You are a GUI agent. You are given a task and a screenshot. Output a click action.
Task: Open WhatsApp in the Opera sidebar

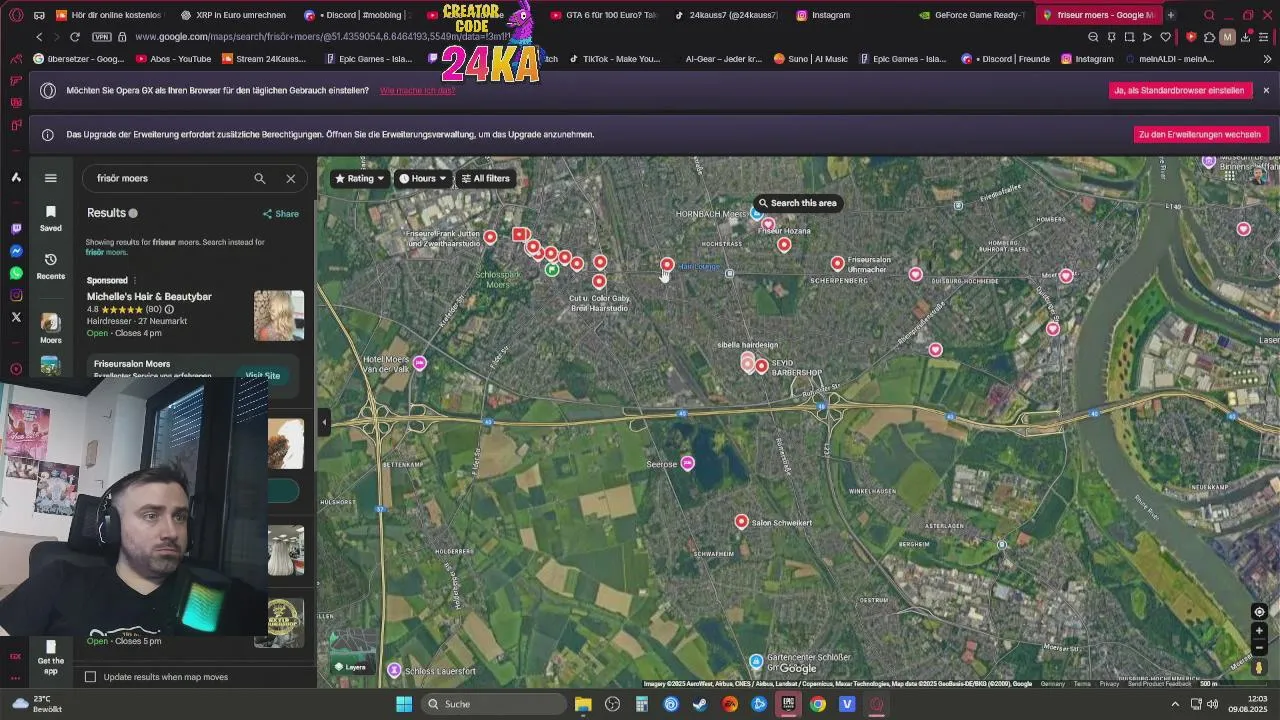point(16,273)
